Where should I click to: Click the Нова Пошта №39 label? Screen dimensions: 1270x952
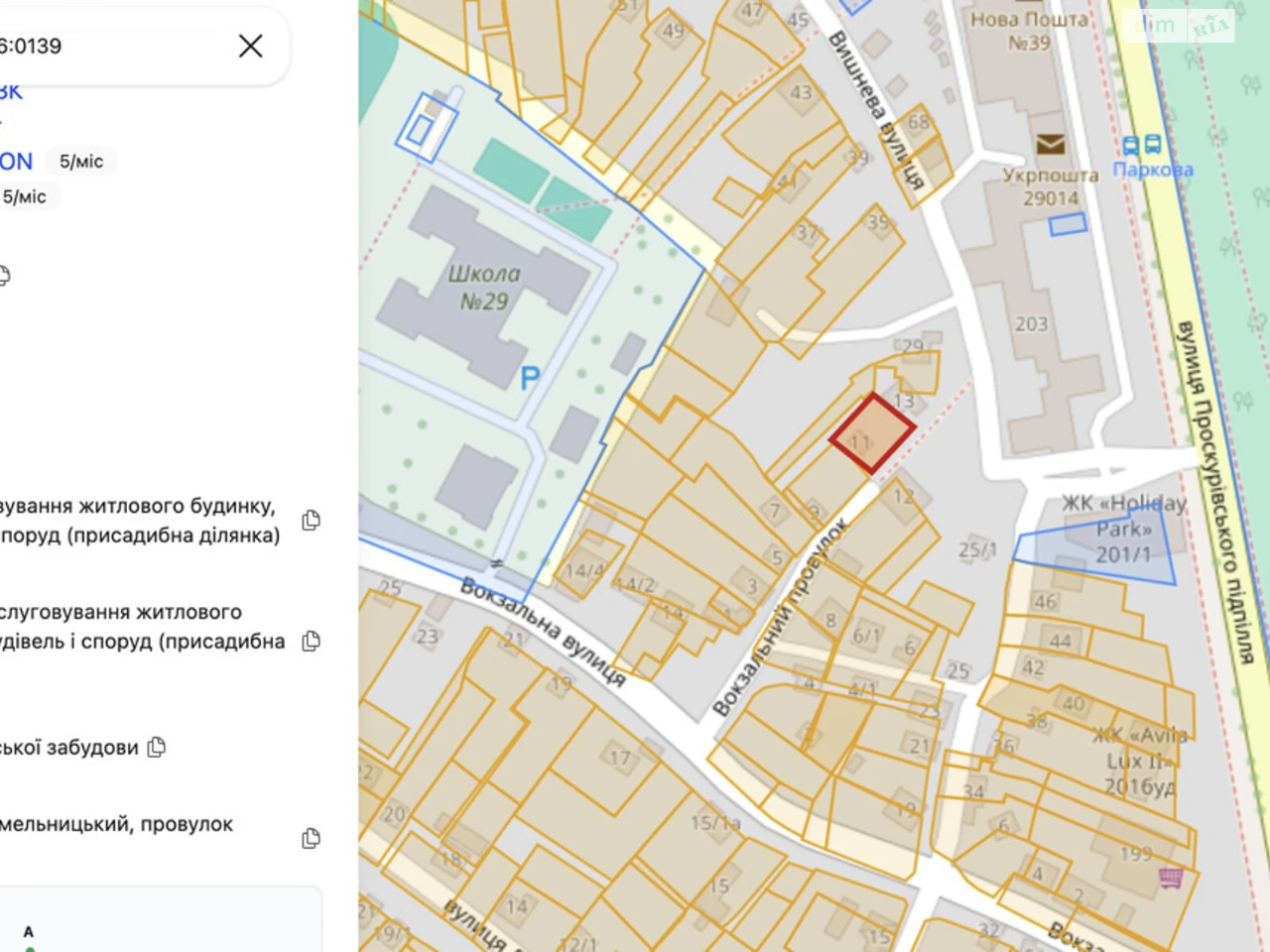tap(1029, 31)
